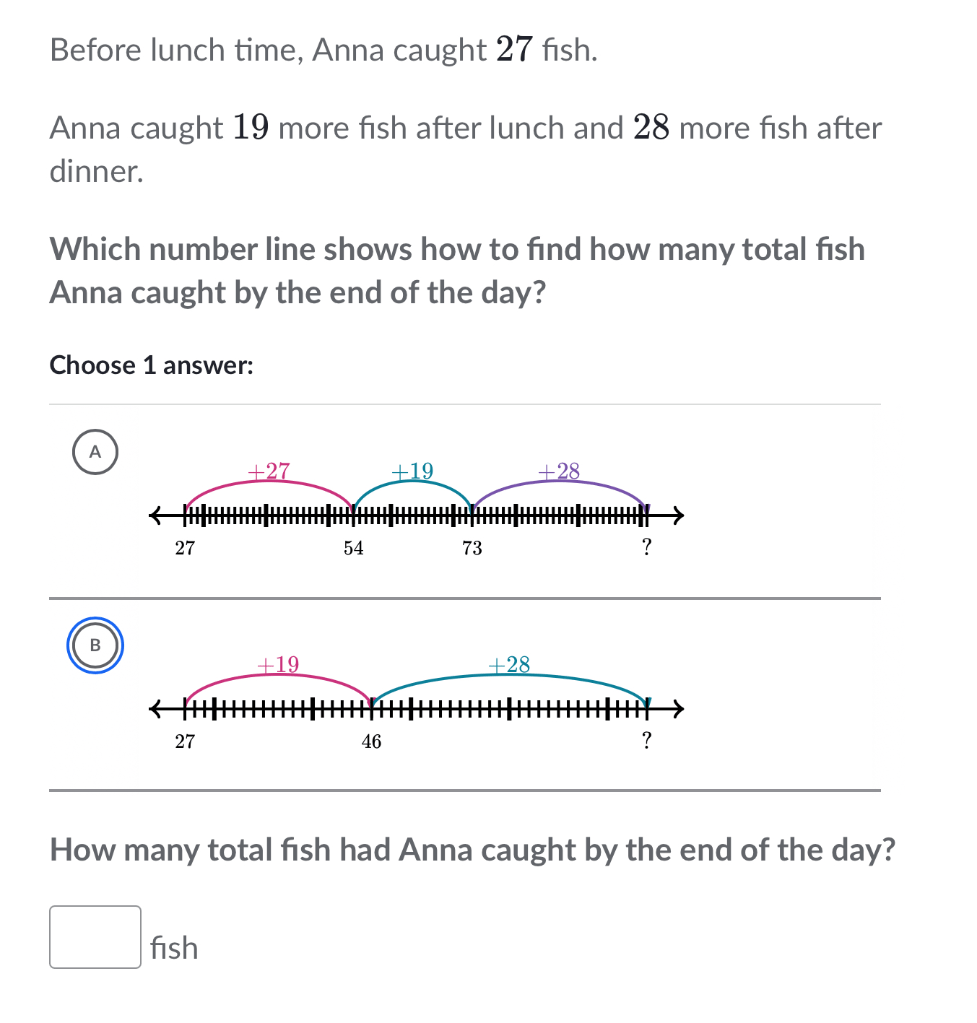Click the teal +19 arc label in option A
This screenshot has height=1023, width=977.
tap(412, 471)
